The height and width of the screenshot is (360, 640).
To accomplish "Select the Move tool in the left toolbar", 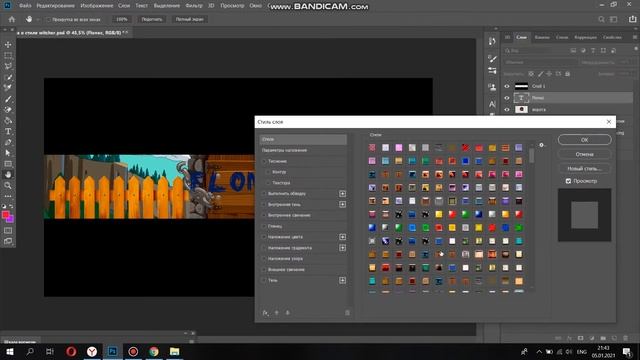I will 8,44.
